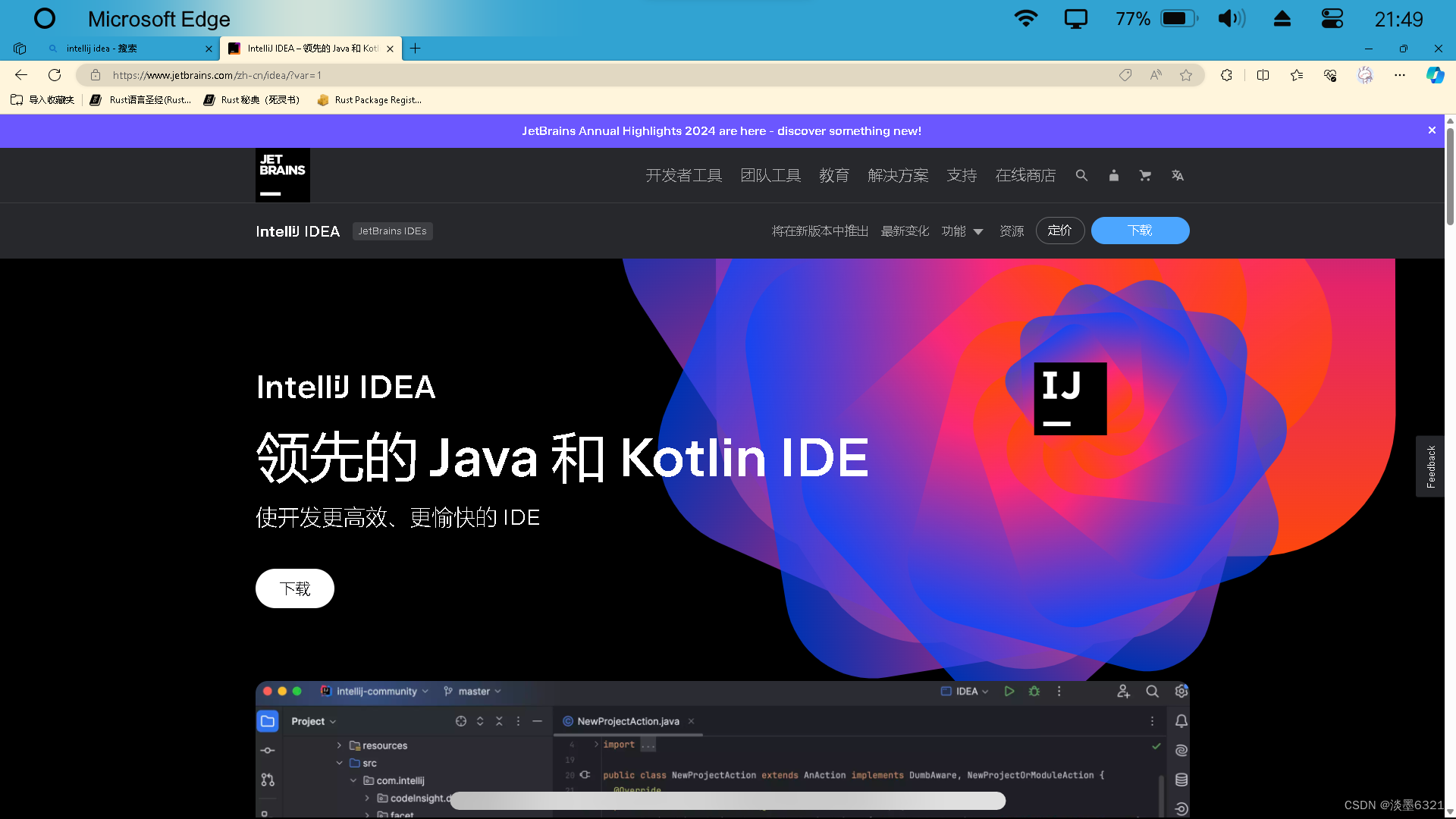Open the Annual Highlights 2024 banner link
The height and width of the screenshot is (819, 1456).
721,131
